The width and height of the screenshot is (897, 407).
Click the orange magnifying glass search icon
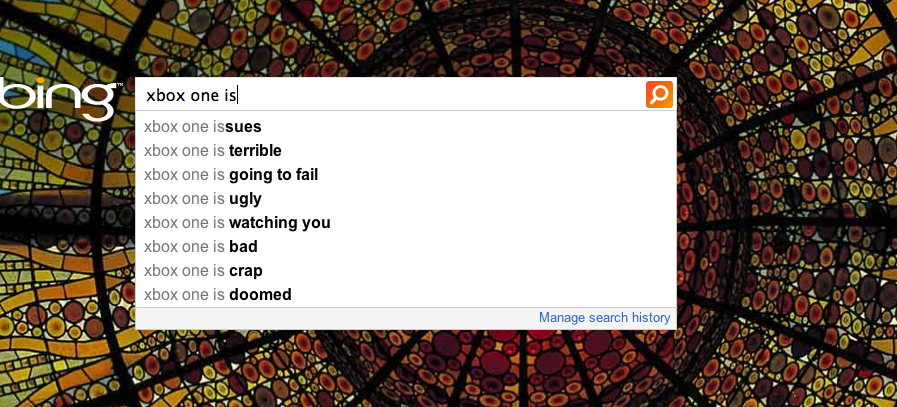(659, 94)
